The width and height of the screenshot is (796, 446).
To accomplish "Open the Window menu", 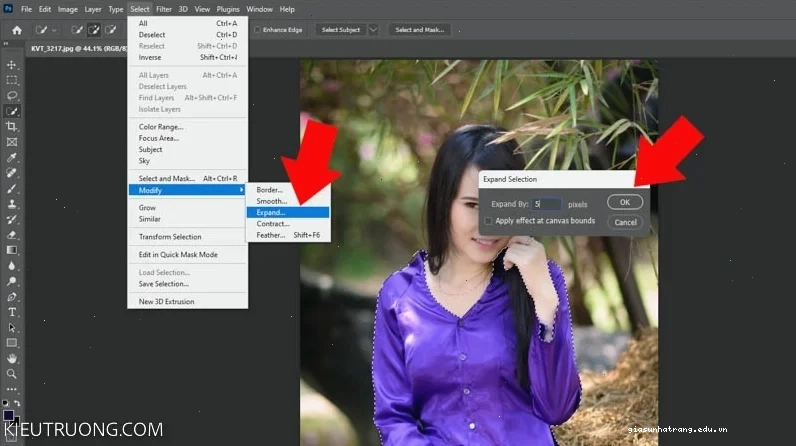I will pyautogui.click(x=259, y=9).
